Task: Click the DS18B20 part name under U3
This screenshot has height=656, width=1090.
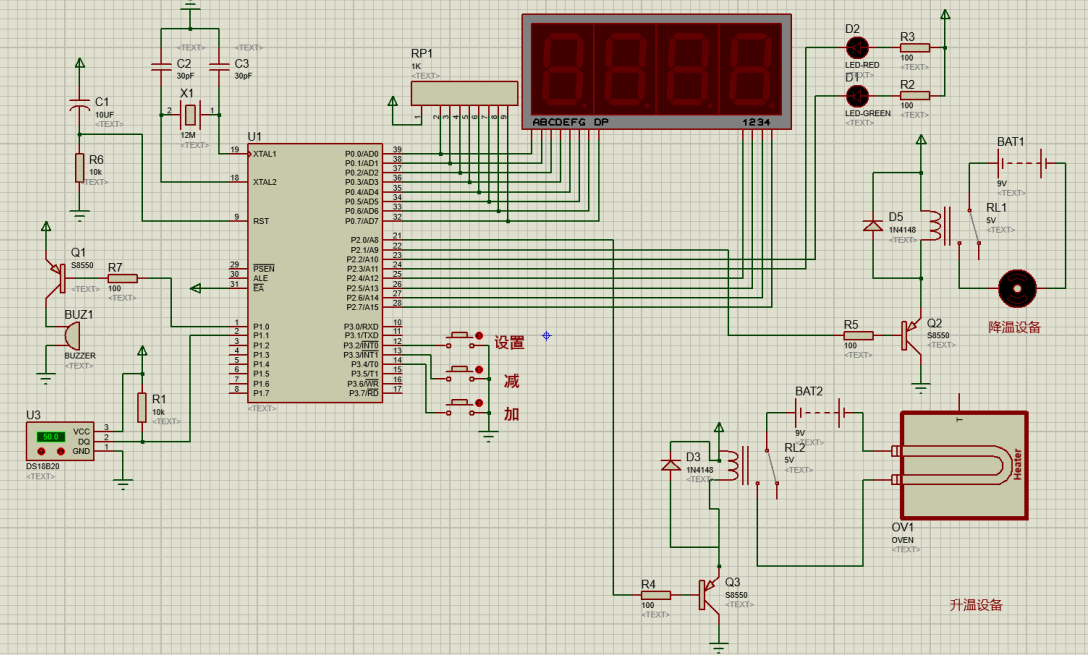Action: pyautogui.click(x=42, y=466)
